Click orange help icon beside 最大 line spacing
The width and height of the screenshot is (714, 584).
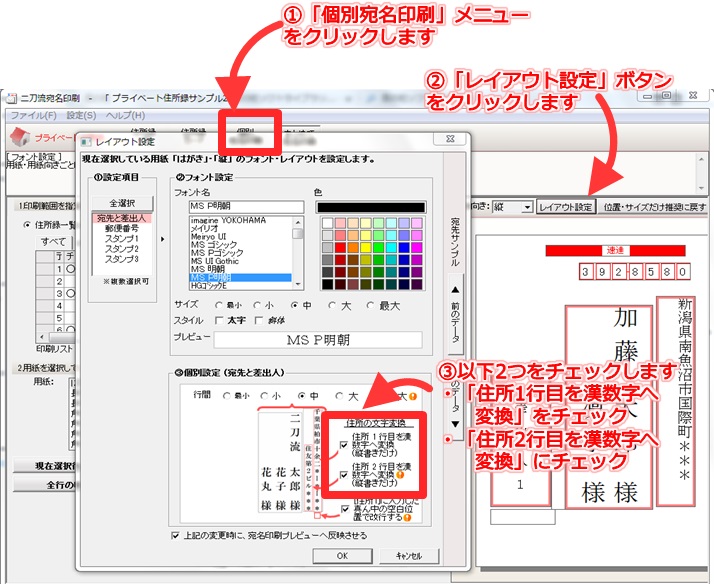click(410, 395)
